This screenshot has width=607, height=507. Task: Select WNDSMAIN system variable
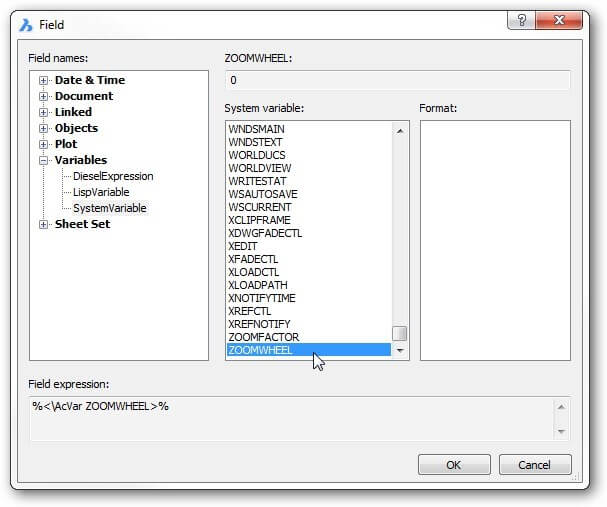pos(309,129)
